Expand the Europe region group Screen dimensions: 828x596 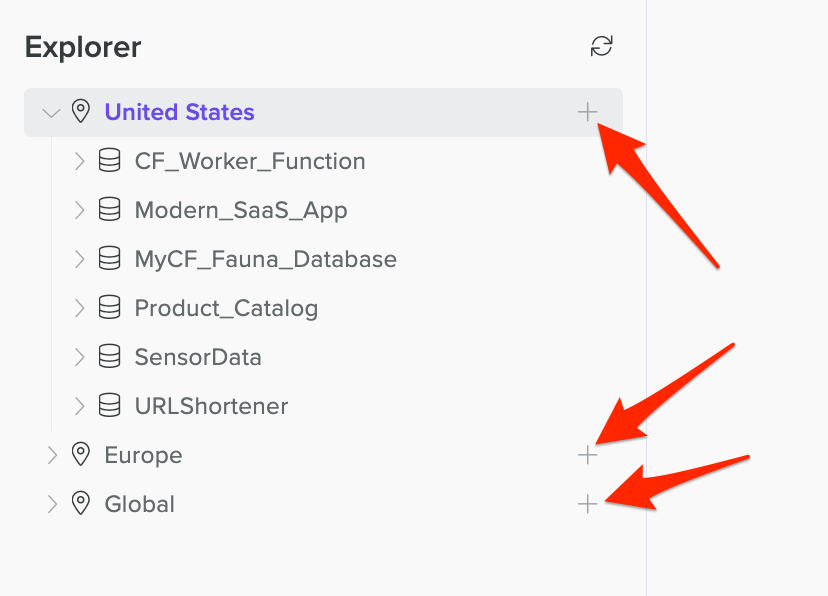[x=52, y=455]
